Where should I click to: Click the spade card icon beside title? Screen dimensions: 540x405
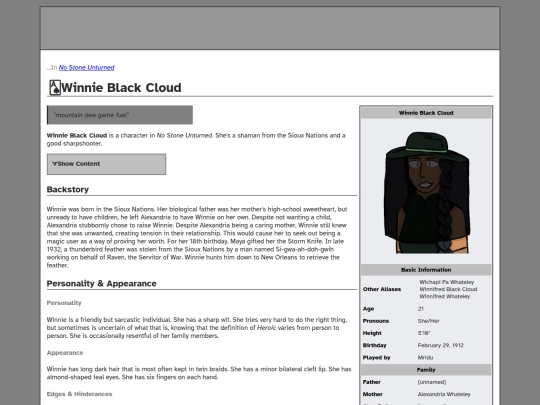55,87
